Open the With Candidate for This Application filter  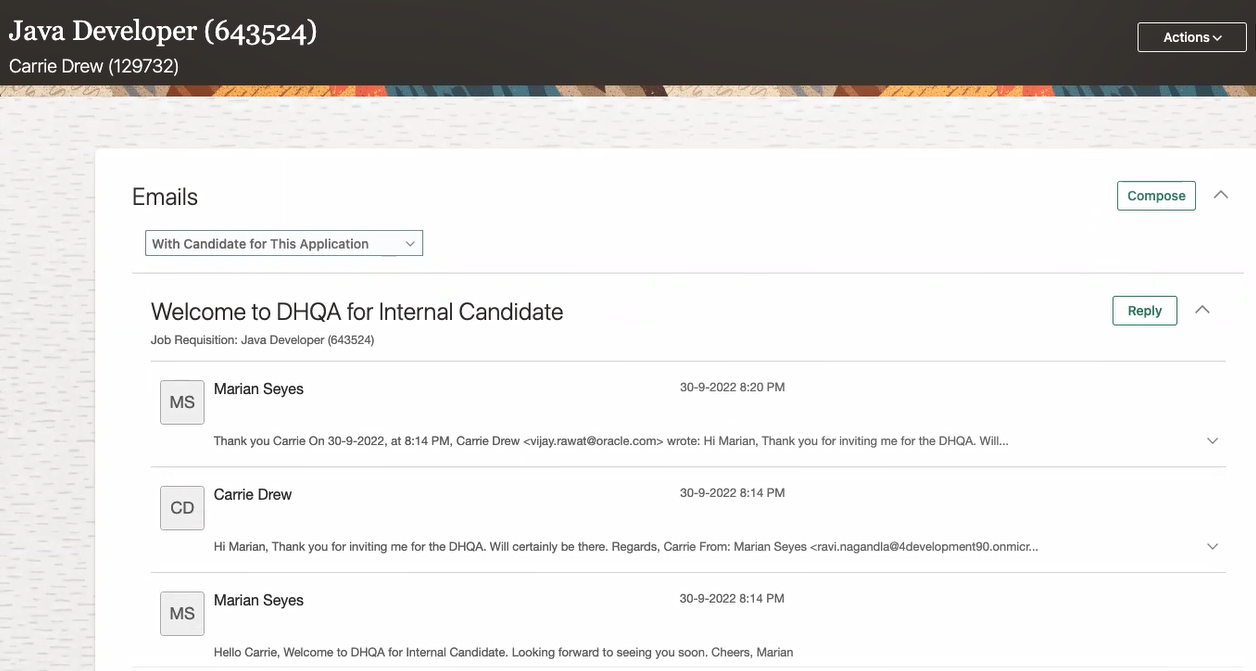click(284, 244)
